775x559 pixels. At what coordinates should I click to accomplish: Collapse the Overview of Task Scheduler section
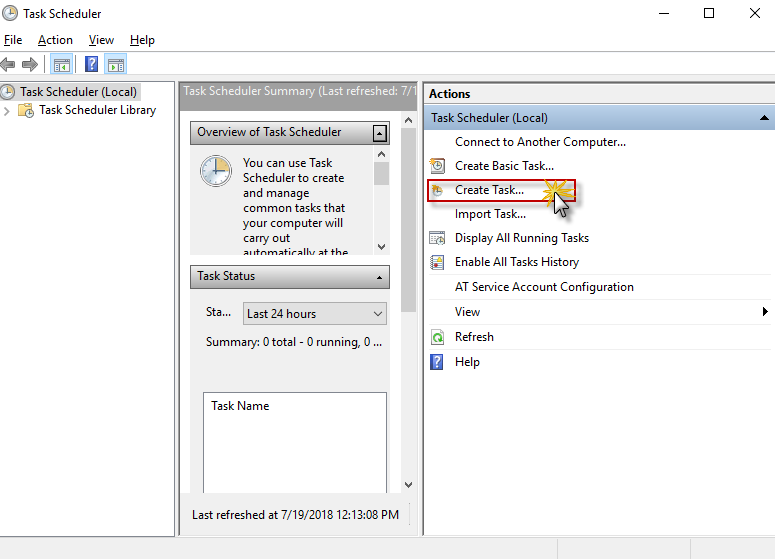(380, 133)
